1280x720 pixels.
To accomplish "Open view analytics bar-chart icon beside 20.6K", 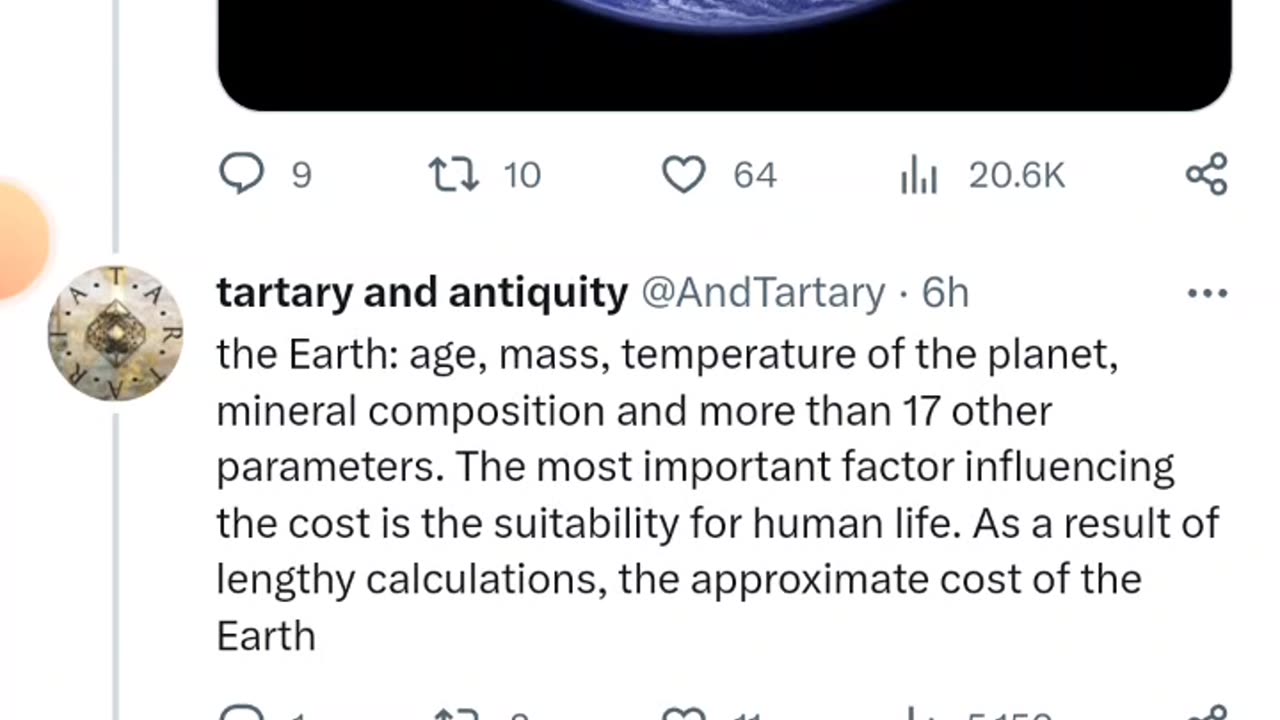I will click(x=918, y=176).
